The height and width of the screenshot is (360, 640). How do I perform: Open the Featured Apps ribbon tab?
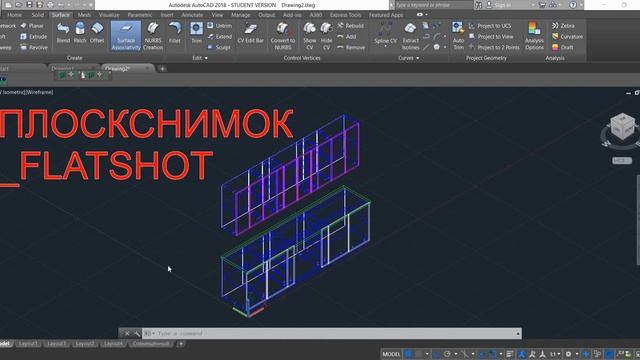point(386,15)
